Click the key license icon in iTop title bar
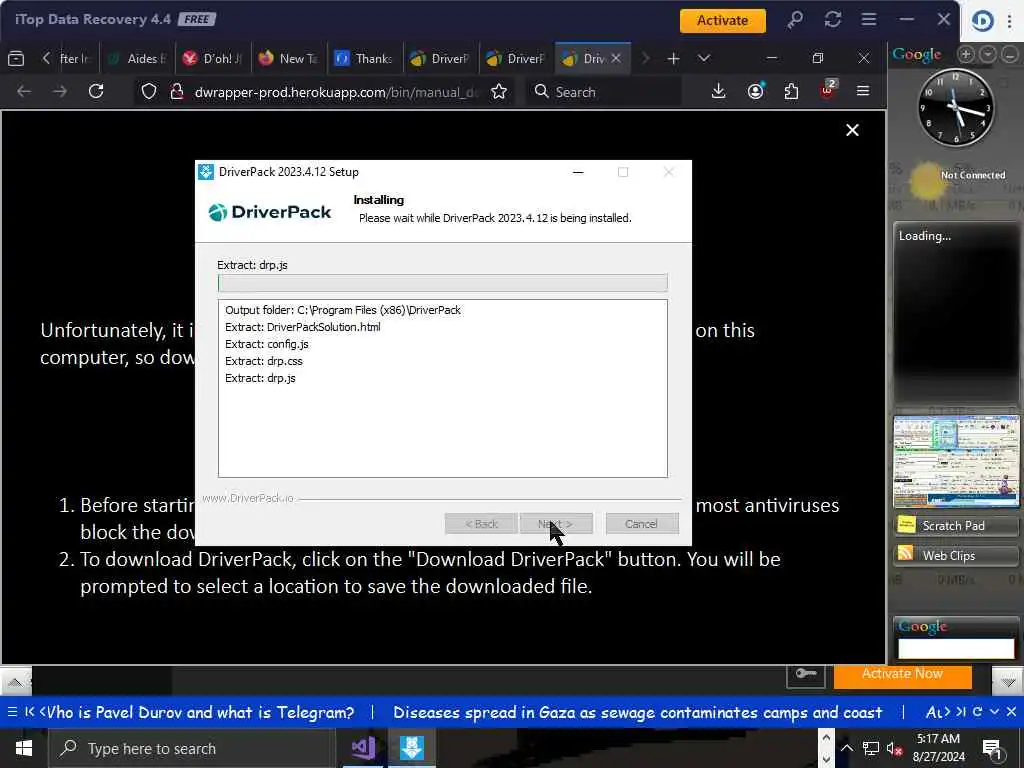The image size is (1024, 768). tap(795, 20)
